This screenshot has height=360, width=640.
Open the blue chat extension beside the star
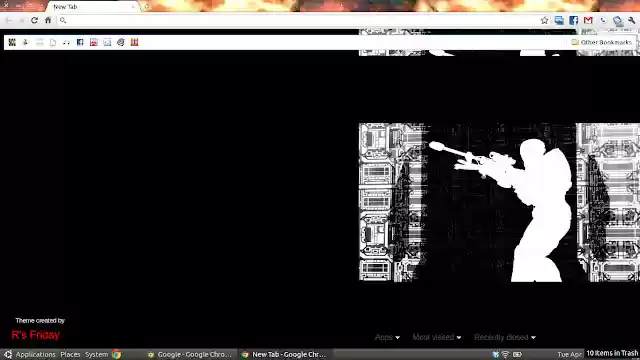tap(559, 20)
